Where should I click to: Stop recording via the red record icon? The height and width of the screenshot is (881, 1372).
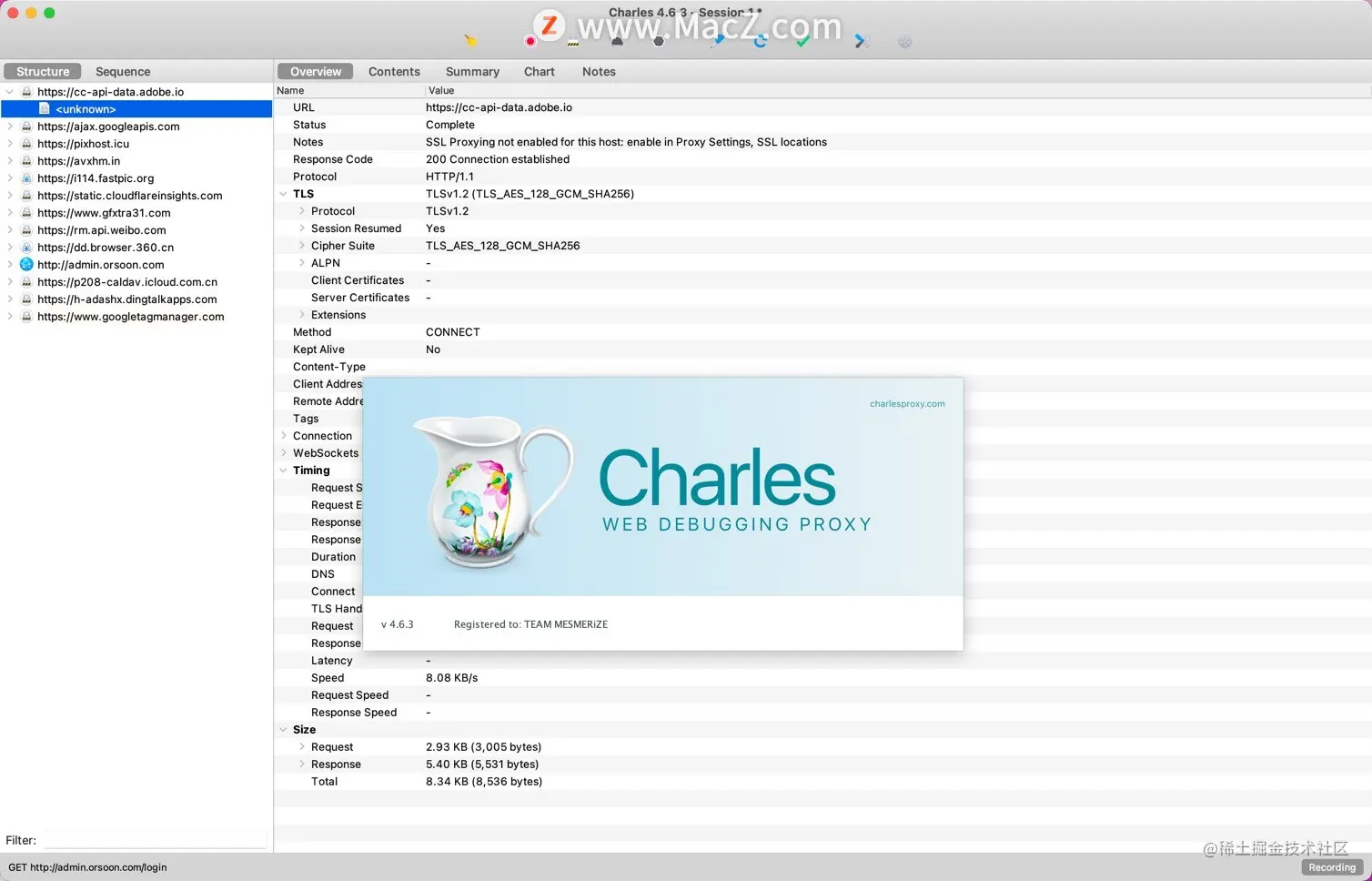pos(530,41)
